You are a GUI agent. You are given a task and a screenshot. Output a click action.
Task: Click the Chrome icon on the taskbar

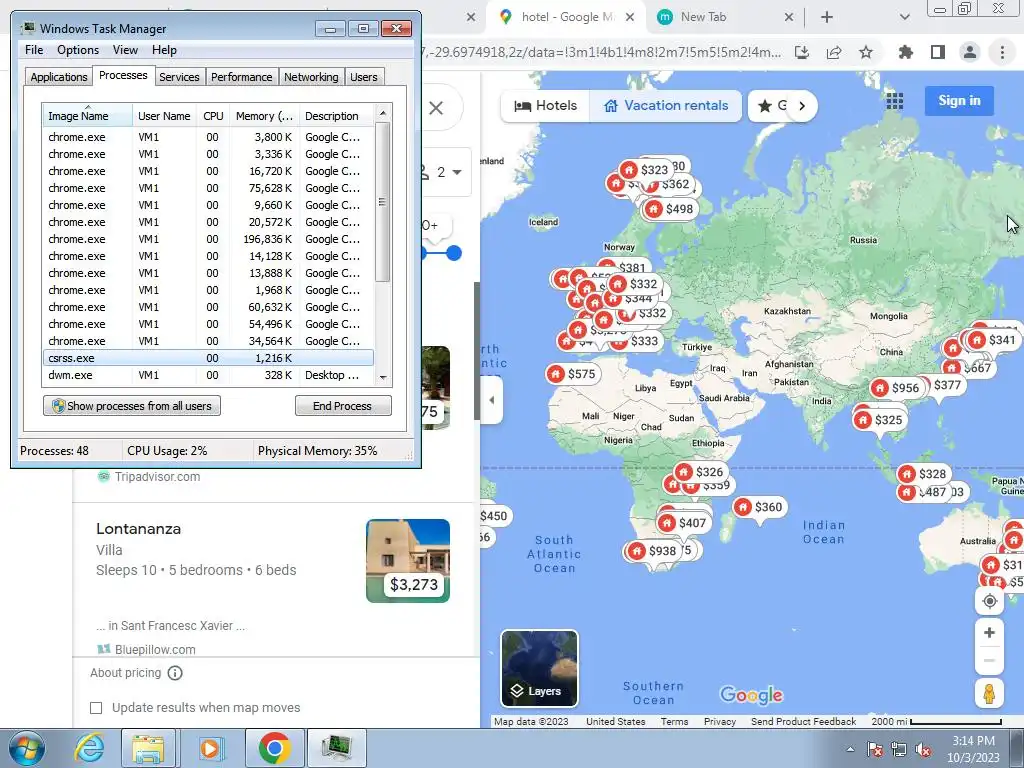point(274,748)
